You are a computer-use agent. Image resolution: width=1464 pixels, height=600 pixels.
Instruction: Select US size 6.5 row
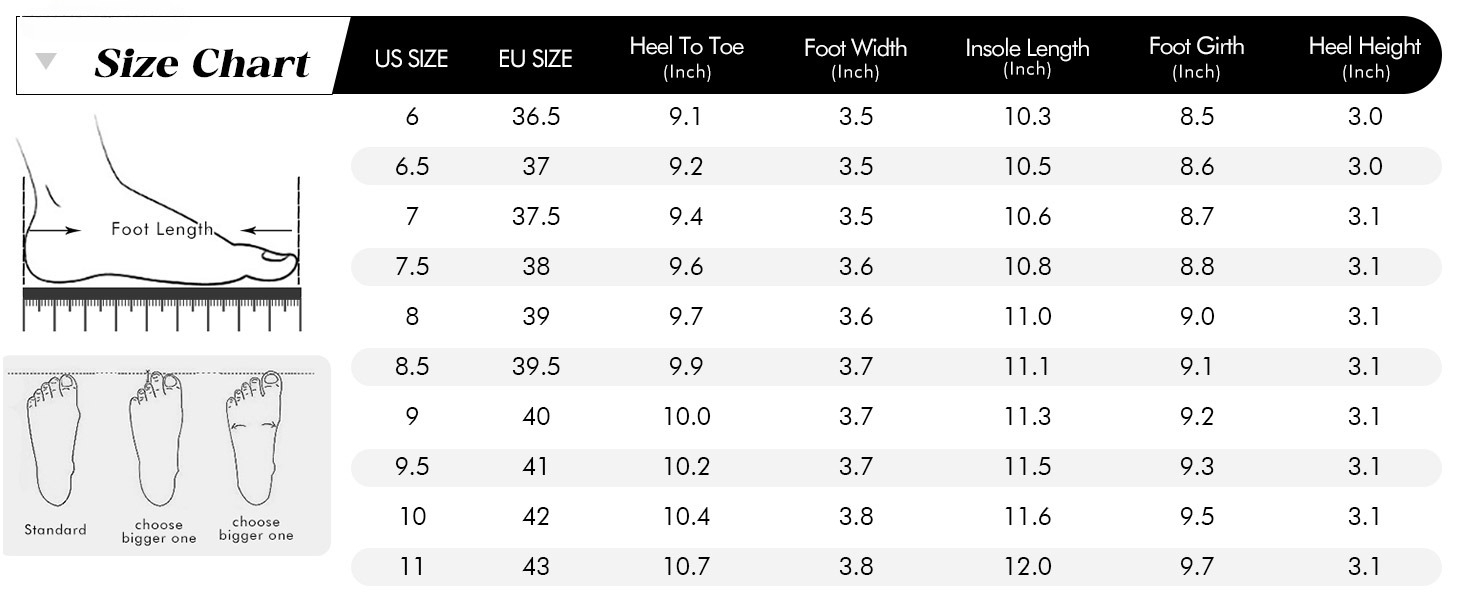pos(896,166)
